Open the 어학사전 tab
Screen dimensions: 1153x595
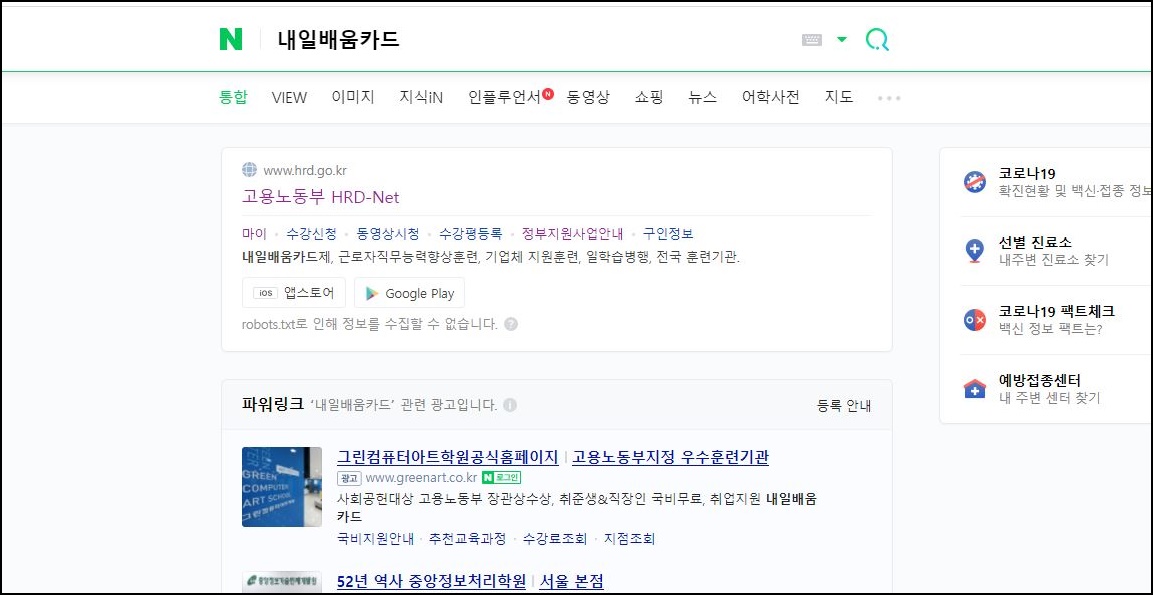coord(770,97)
